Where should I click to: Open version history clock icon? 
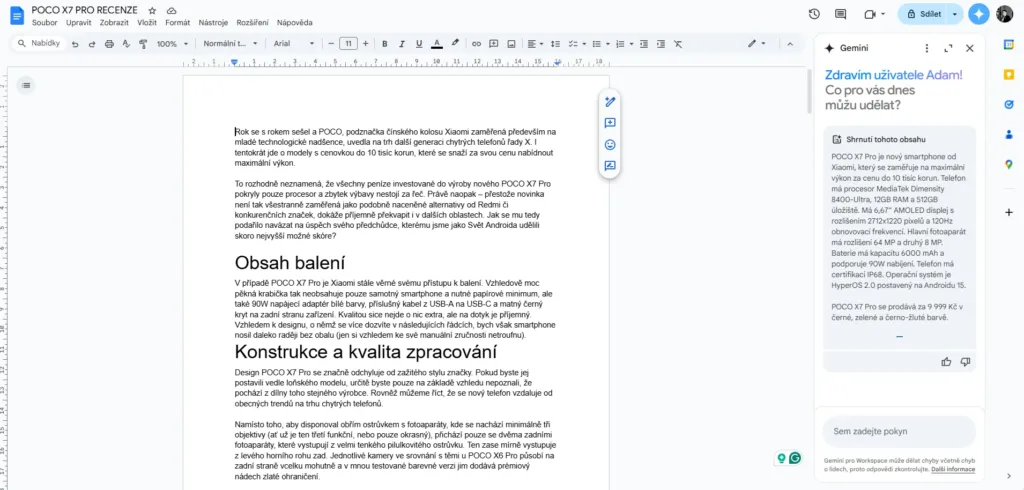[814, 14]
